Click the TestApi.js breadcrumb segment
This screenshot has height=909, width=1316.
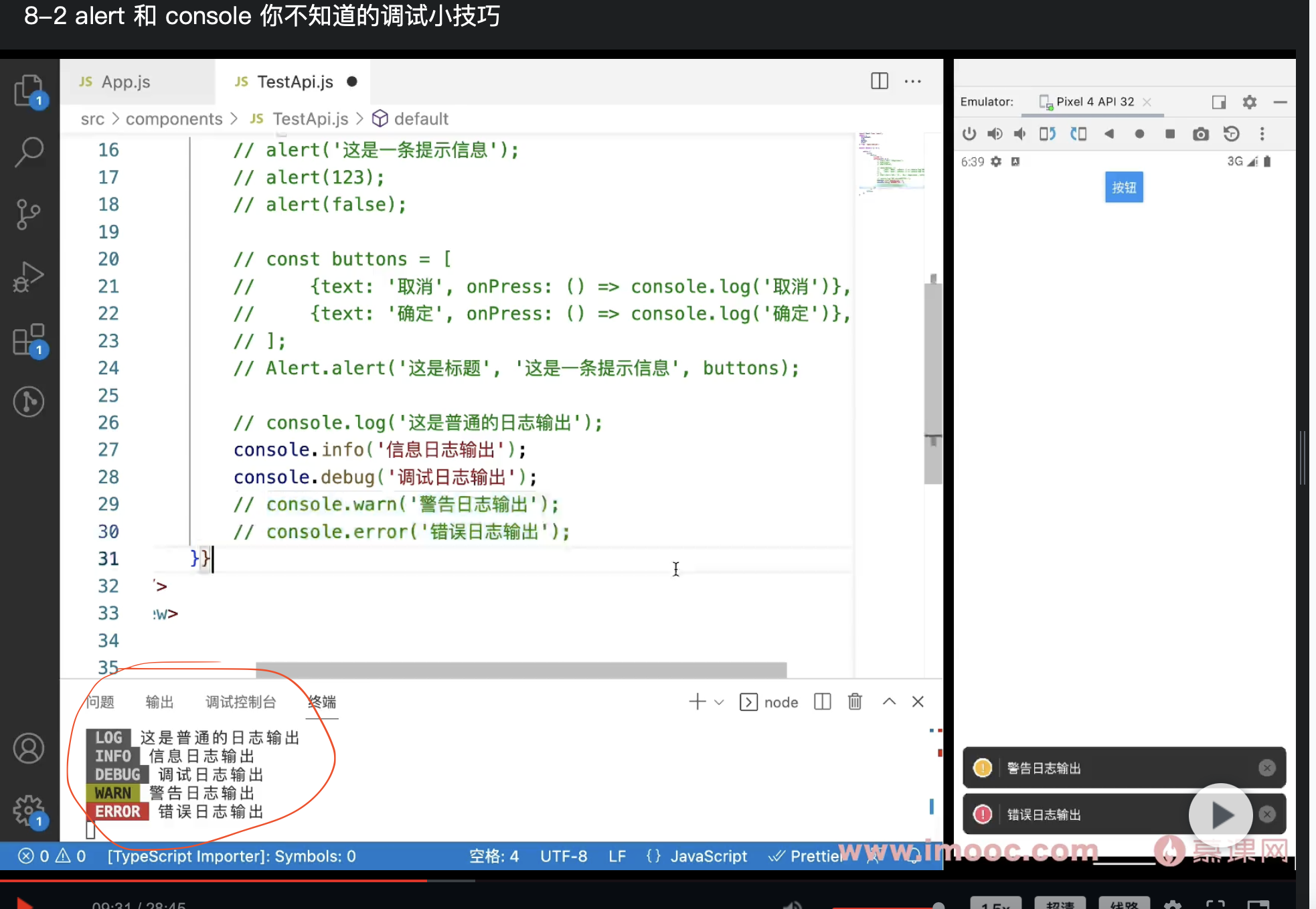click(299, 118)
